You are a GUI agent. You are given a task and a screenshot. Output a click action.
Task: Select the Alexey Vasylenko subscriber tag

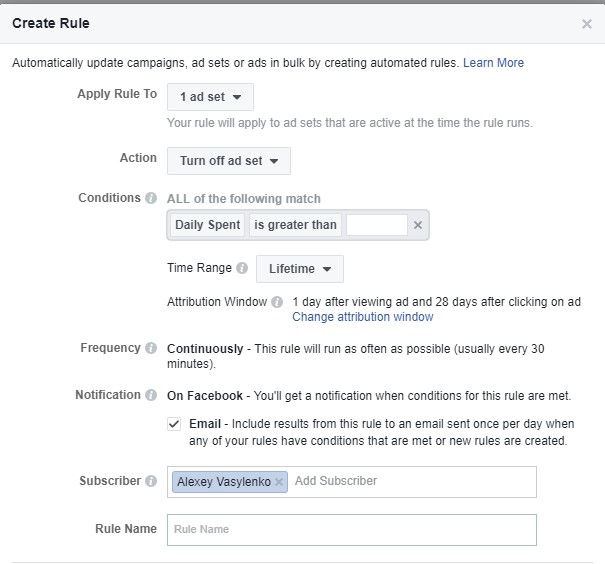tap(230, 482)
